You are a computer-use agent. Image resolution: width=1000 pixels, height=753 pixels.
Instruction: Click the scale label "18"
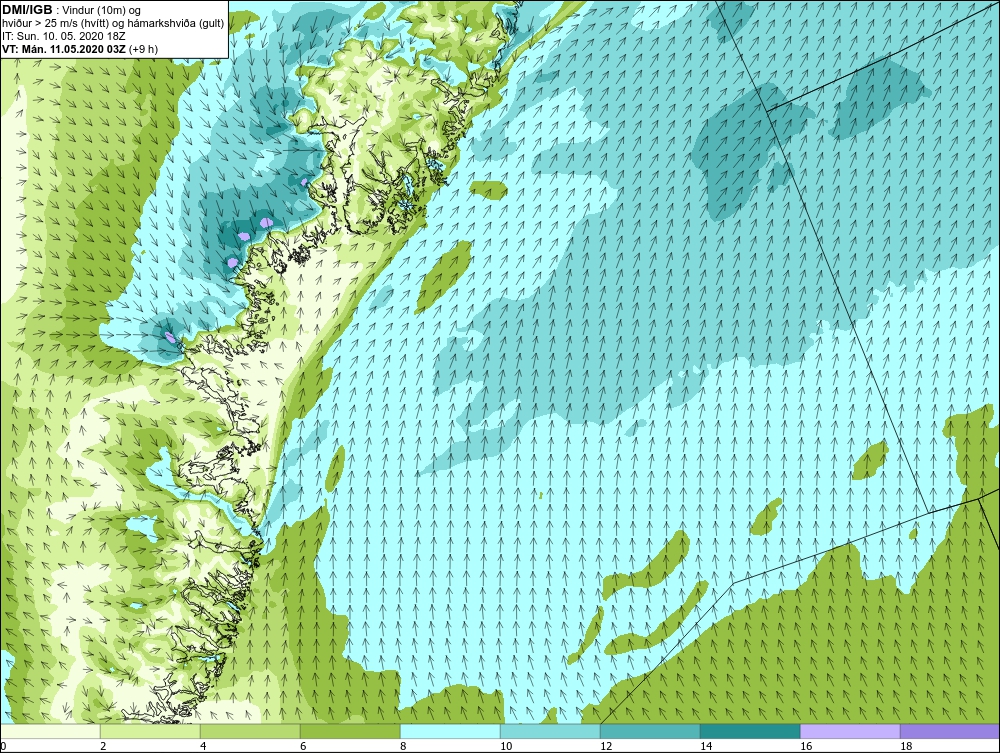[906, 746]
